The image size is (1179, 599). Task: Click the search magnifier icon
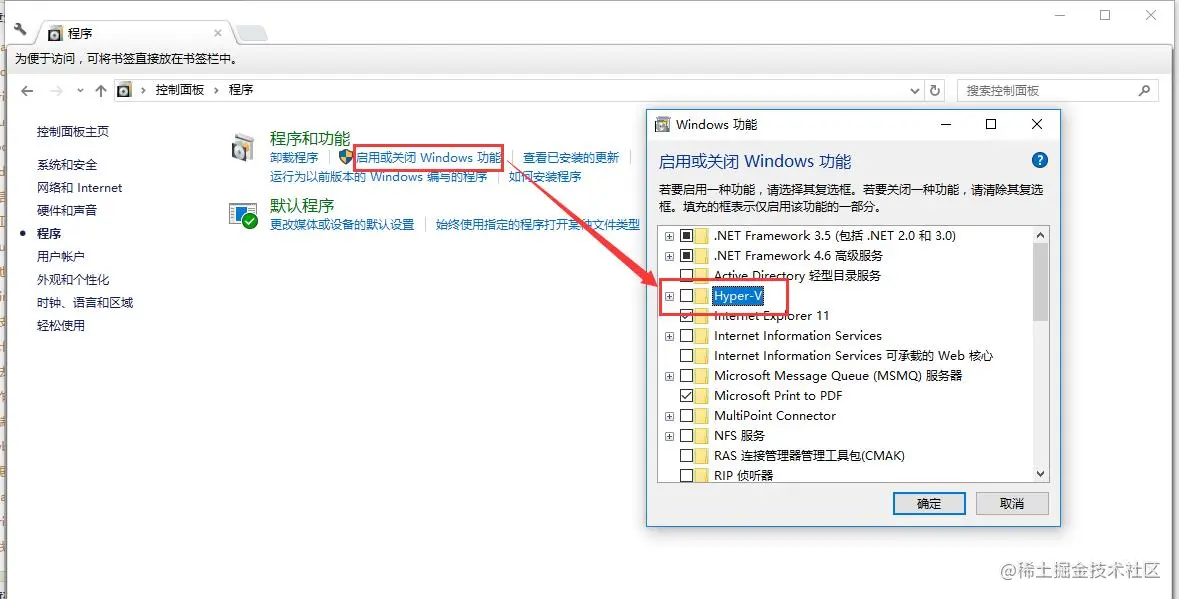pos(1144,90)
